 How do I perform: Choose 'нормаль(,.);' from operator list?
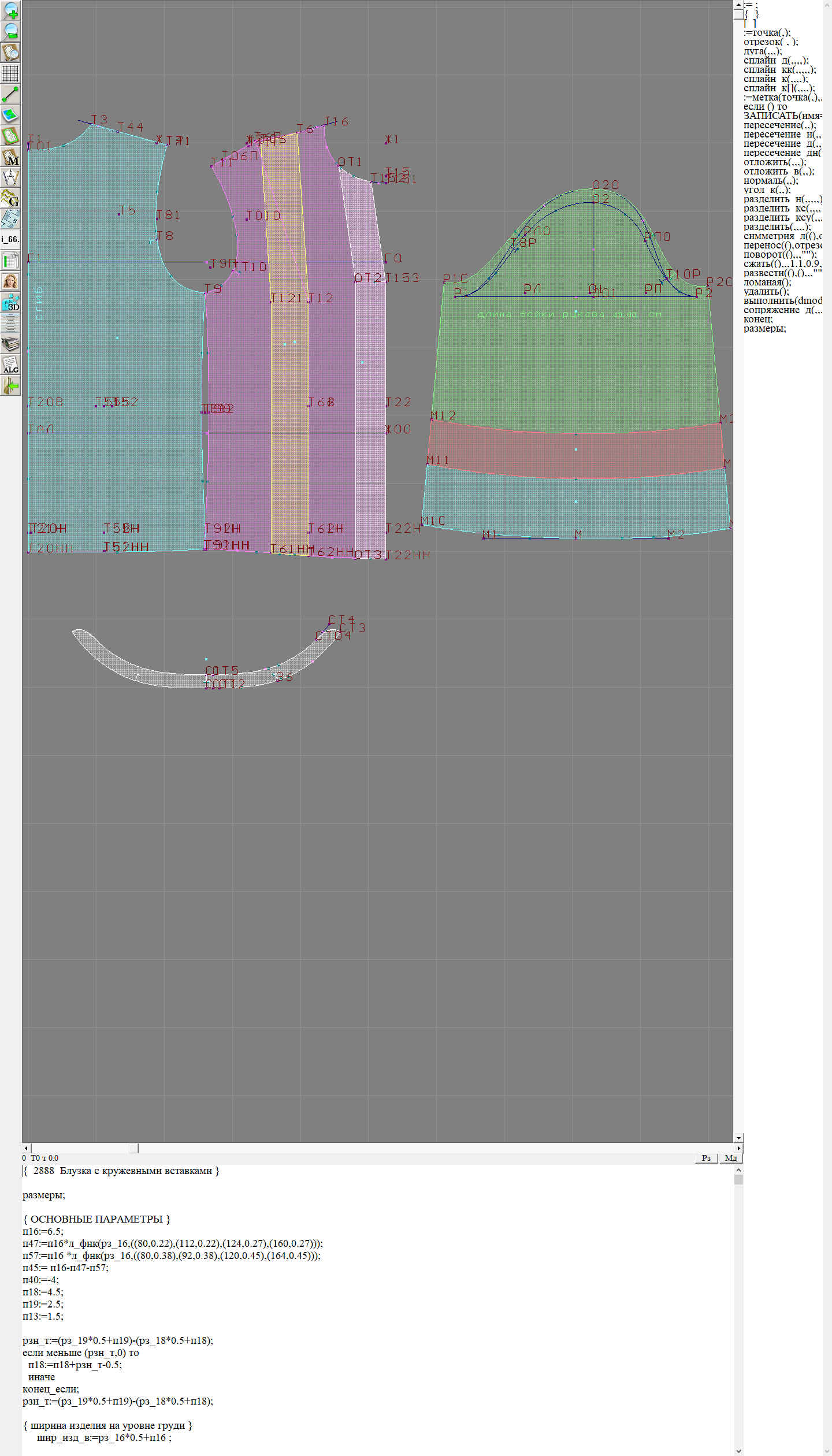pyautogui.click(x=771, y=180)
